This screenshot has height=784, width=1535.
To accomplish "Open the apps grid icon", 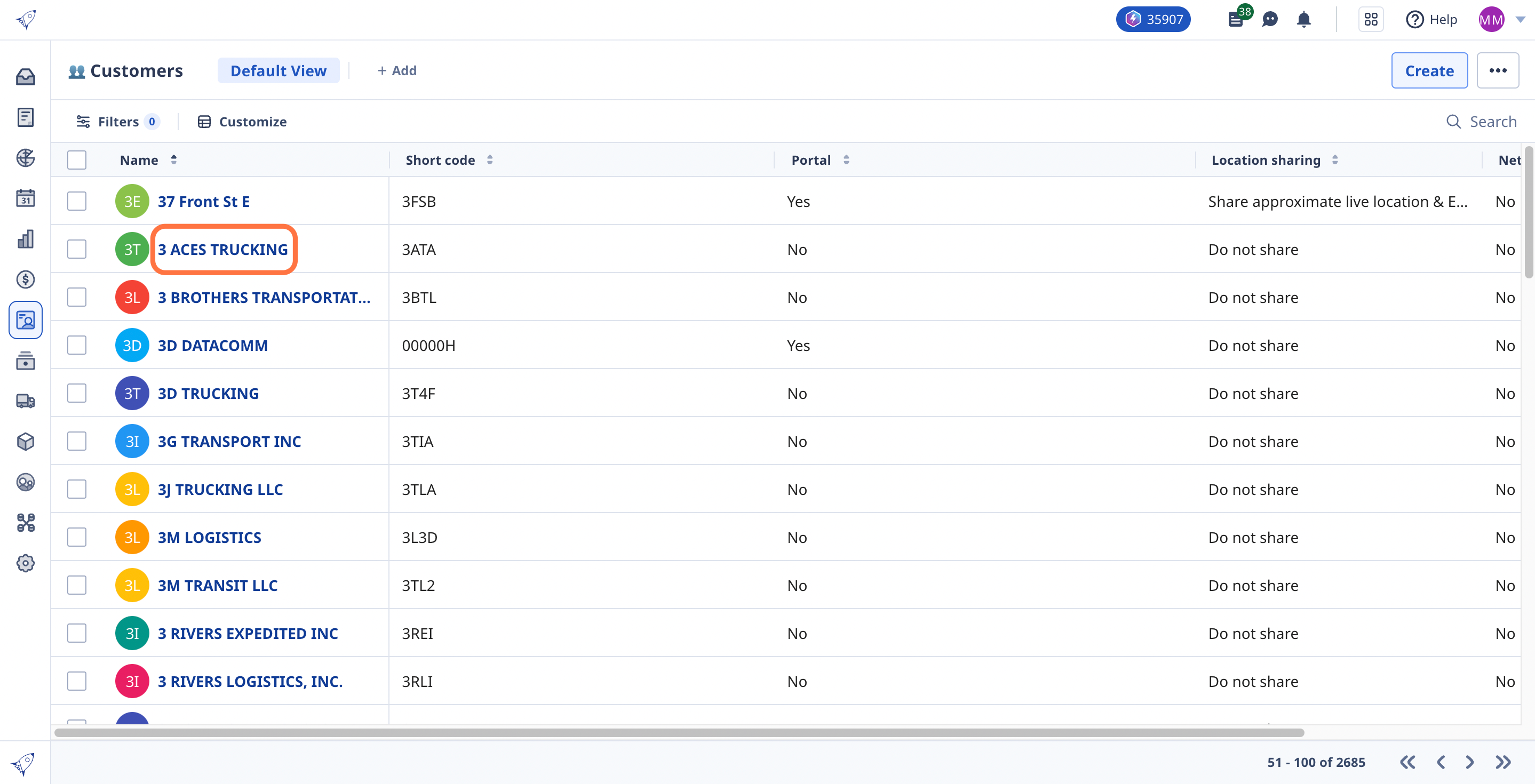I will click(1371, 20).
